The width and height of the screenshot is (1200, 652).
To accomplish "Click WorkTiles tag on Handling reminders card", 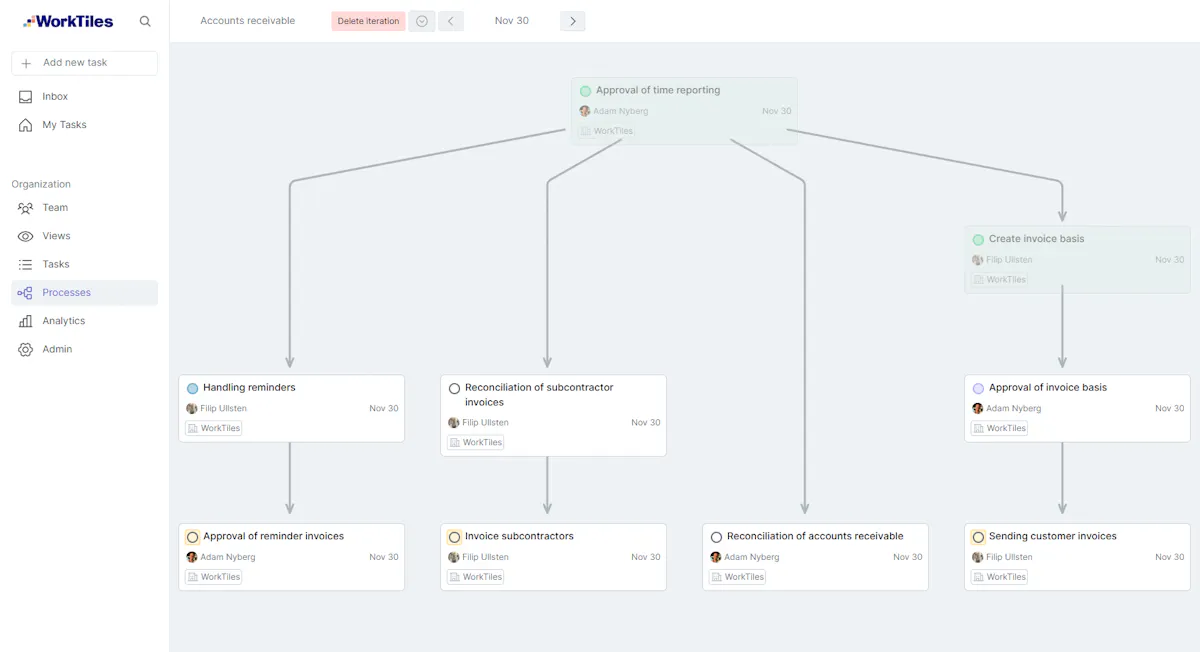I will (214, 428).
